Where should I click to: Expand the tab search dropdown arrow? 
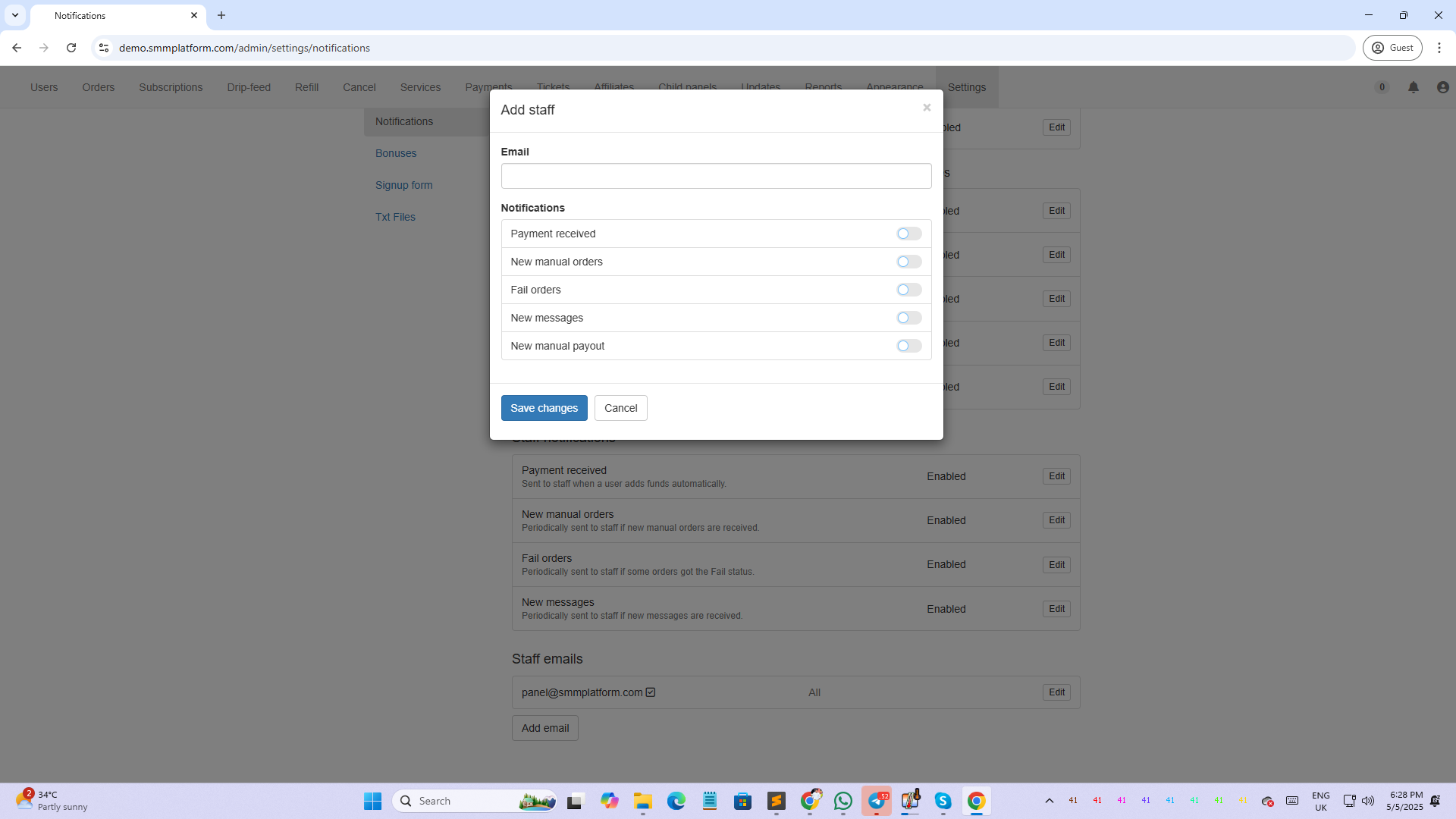(15, 15)
